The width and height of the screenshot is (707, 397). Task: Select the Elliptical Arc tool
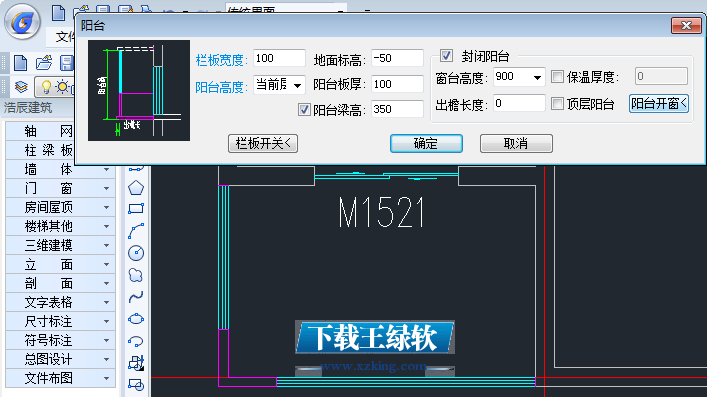tap(136, 341)
